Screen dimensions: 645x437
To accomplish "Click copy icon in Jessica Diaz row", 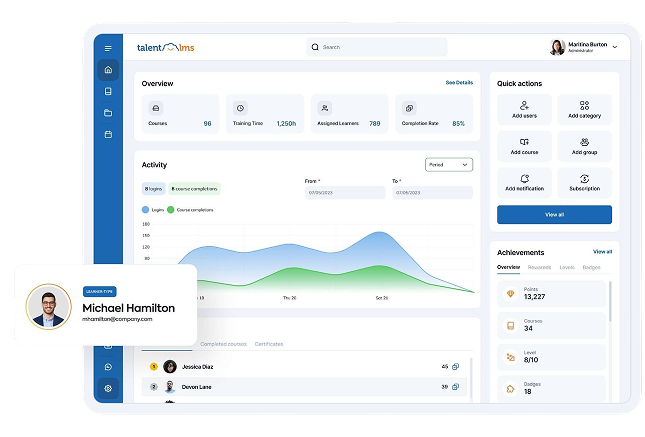I will (x=455, y=367).
